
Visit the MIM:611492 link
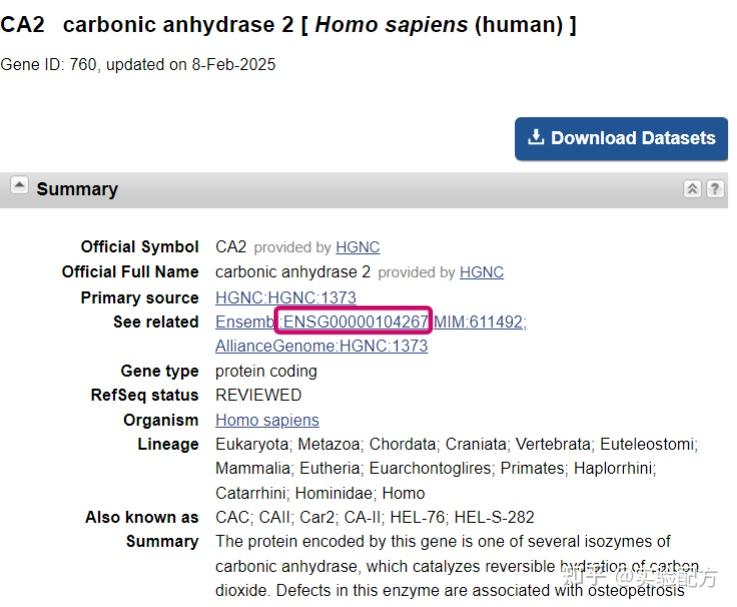coord(479,322)
